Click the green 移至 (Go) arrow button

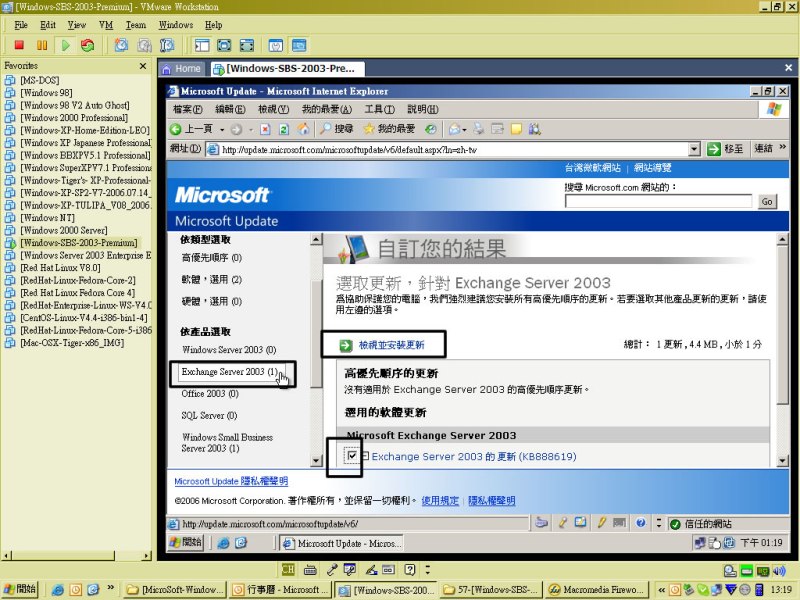pyautogui.click(x=713, y=149)
